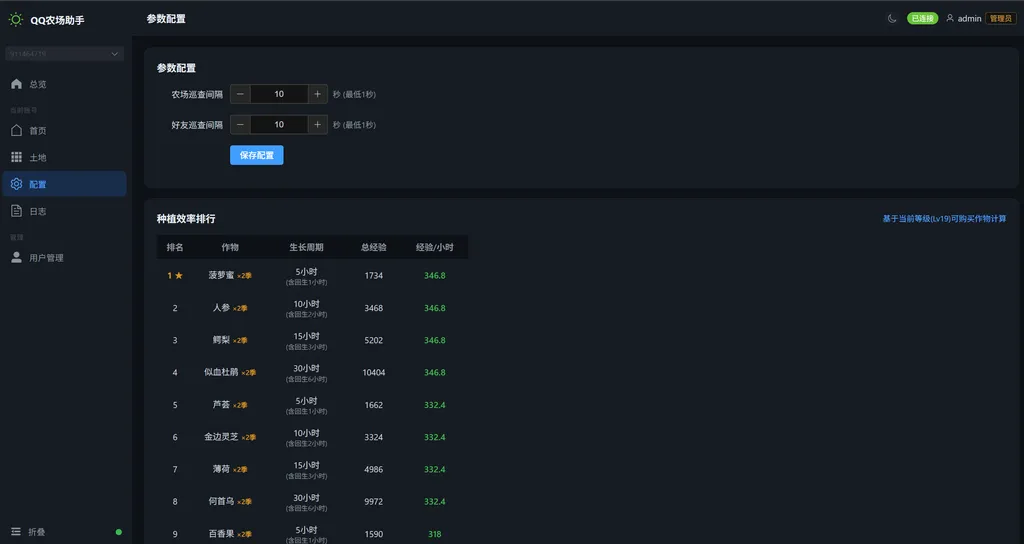The height and width of the screenshot is (544, 1024).
Task: Click the 首页 house icon in sidebar
Action: [16, 131]
